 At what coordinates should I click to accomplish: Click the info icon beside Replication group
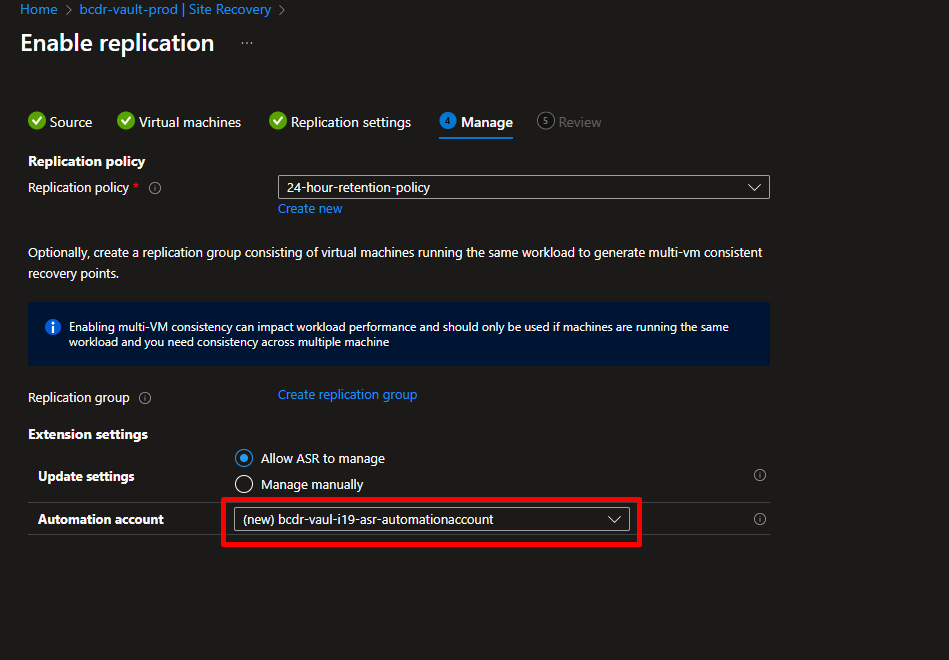tap(145, 398)
